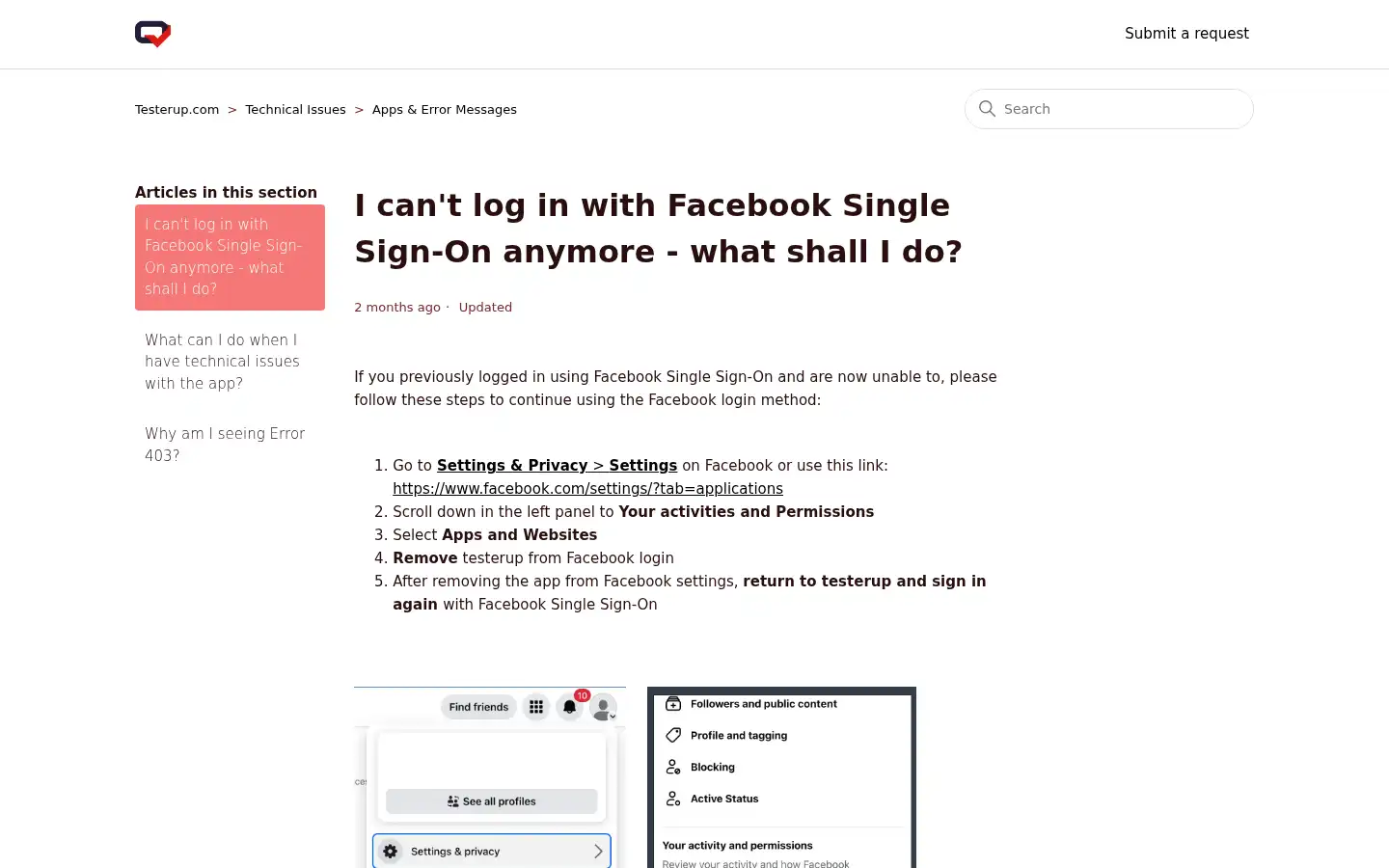Click the Testerup logo icon
1389x868 pixels.
coord(152,34)
